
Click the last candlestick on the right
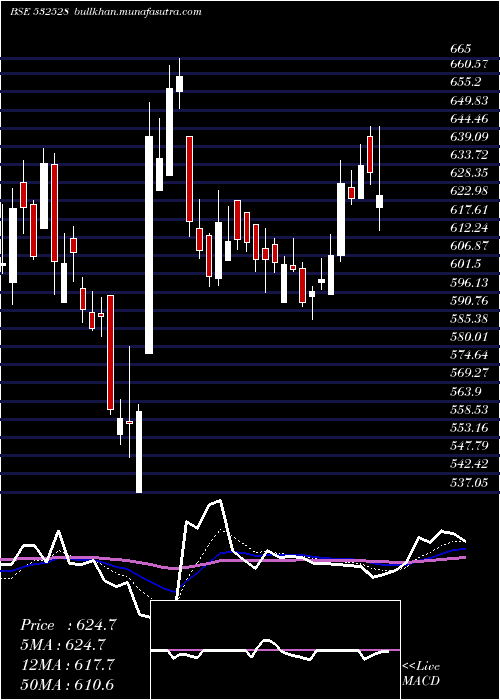pos(379,201)
